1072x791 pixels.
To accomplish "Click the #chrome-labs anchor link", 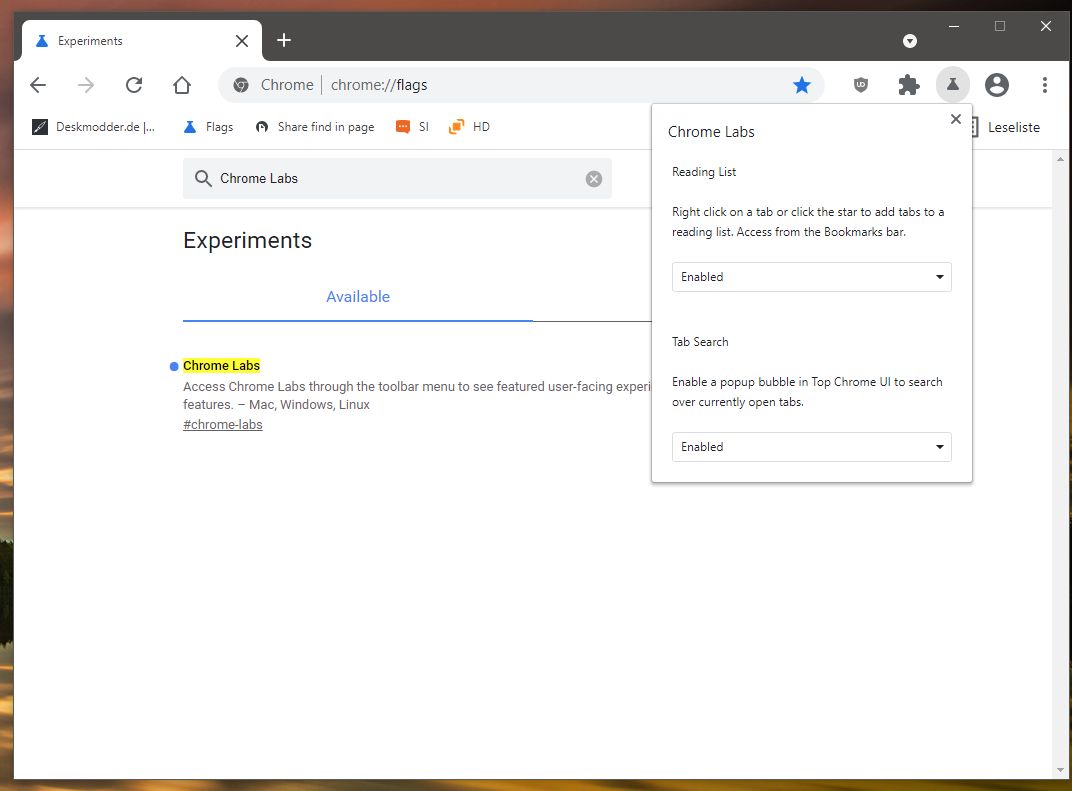I will point(223,425).
